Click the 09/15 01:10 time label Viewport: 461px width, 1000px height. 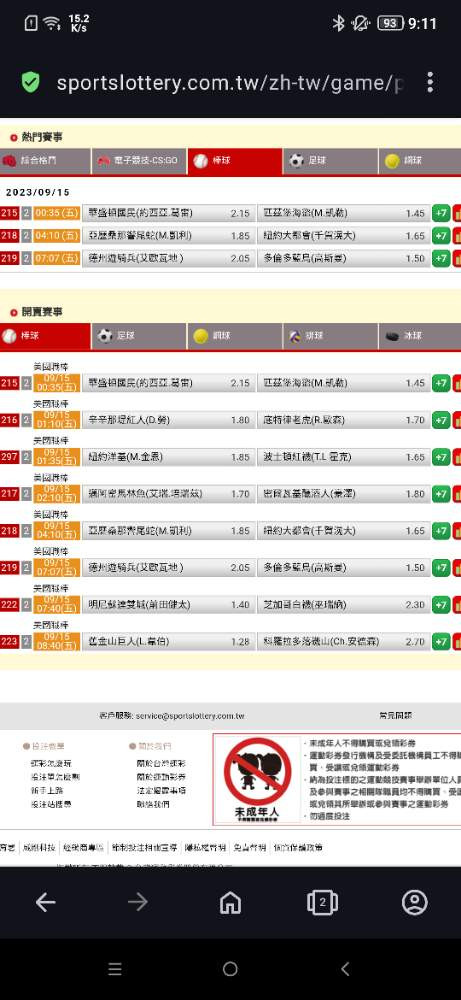pos(57,420)
